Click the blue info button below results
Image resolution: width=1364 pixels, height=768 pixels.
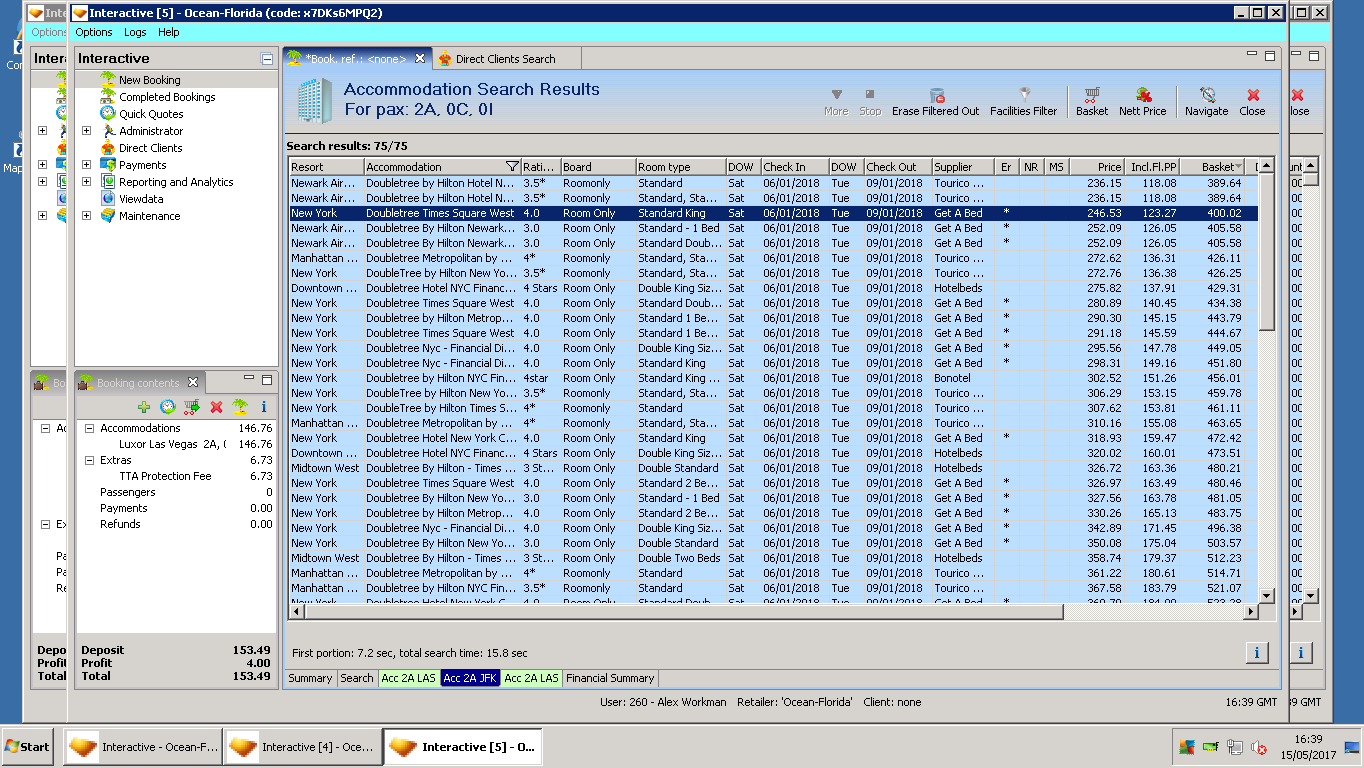1257,653
